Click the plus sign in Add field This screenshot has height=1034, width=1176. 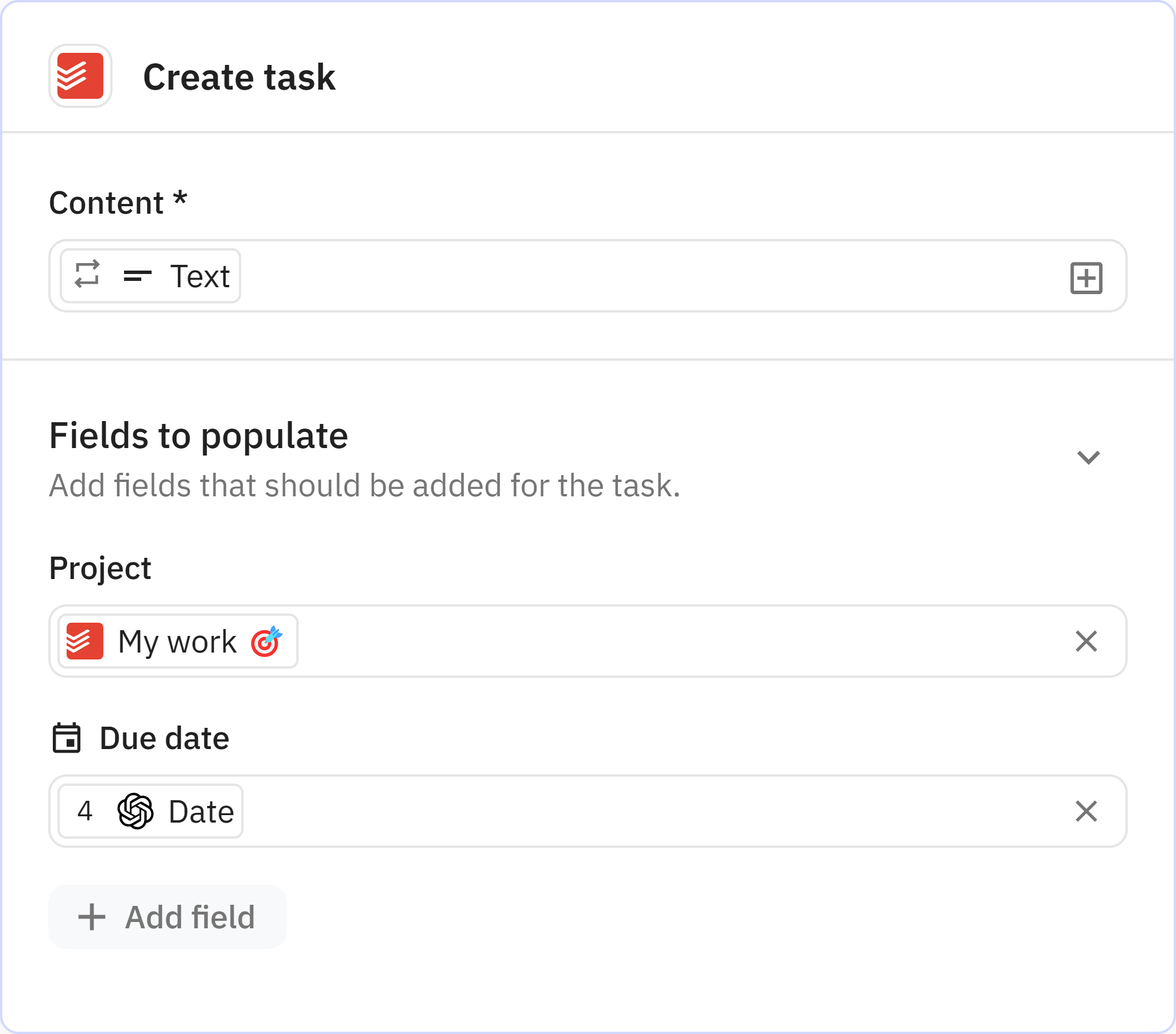(x=92, y=917)
